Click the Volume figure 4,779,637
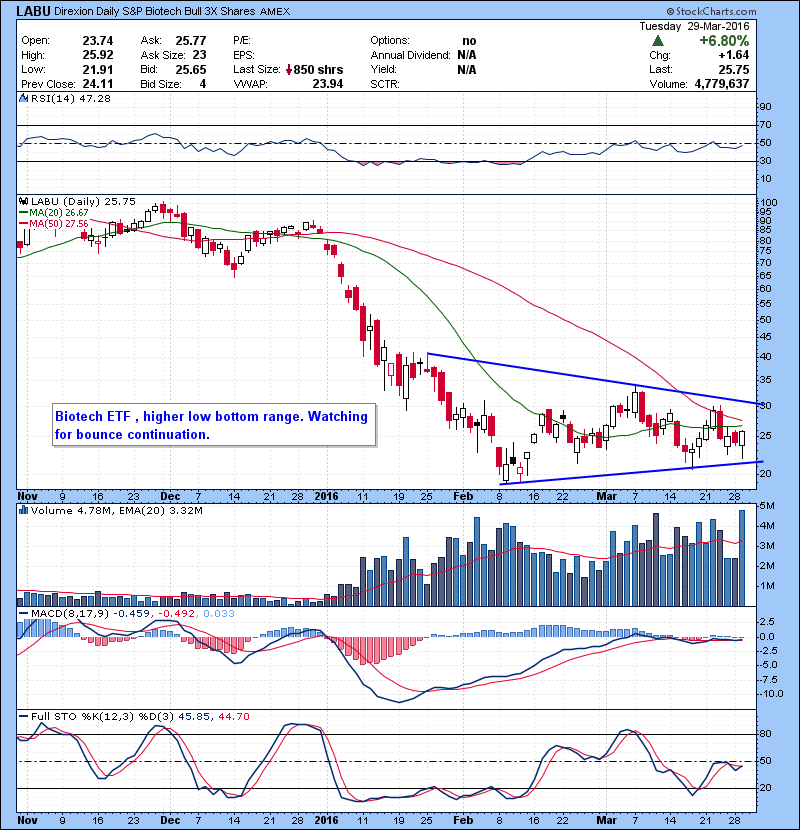 (722, 84)
